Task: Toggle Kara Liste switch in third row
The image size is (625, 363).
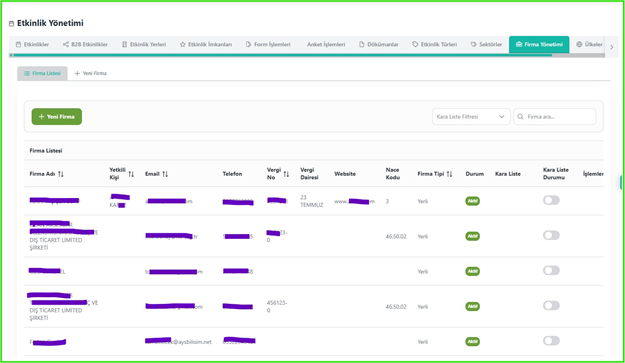Action: pos(551,271)
